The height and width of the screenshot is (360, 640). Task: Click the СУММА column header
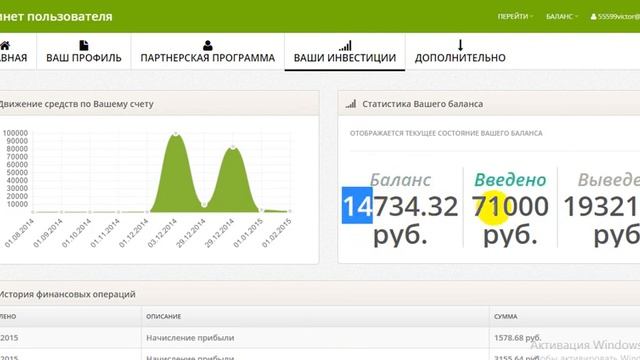(x=506, y=316)
